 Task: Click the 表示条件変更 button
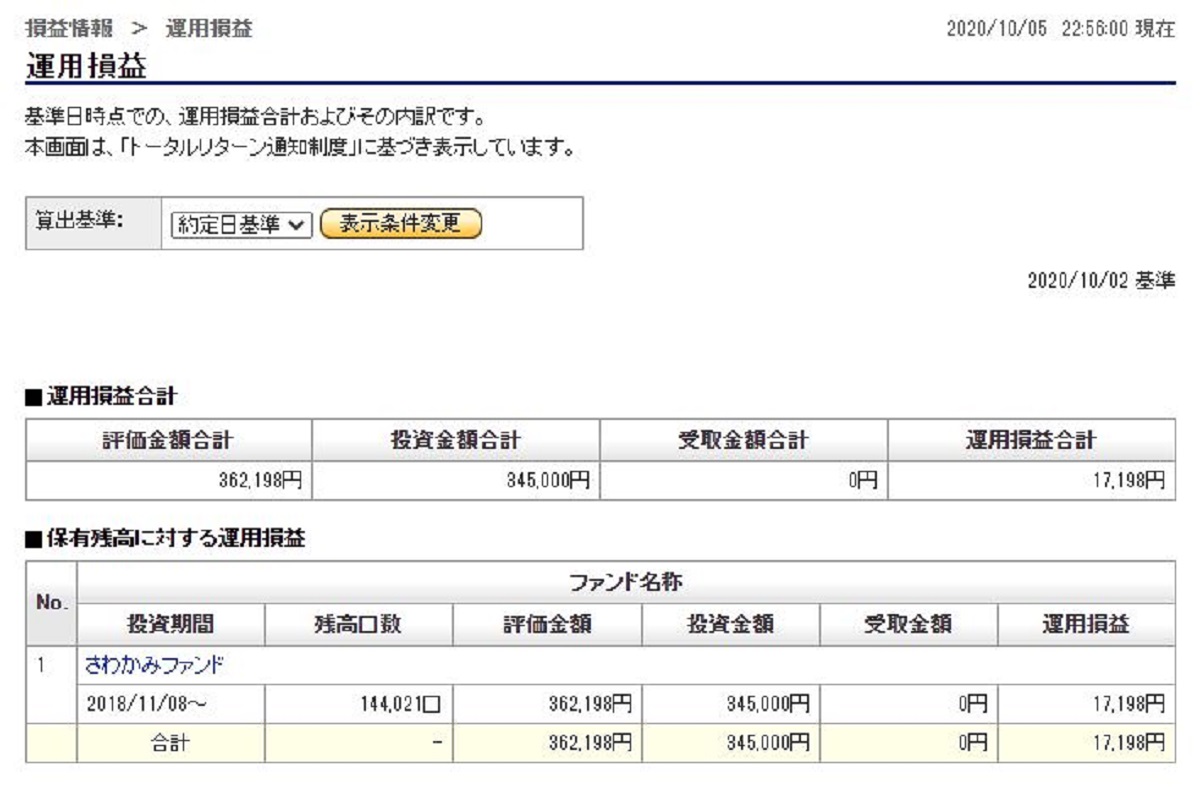401,223
